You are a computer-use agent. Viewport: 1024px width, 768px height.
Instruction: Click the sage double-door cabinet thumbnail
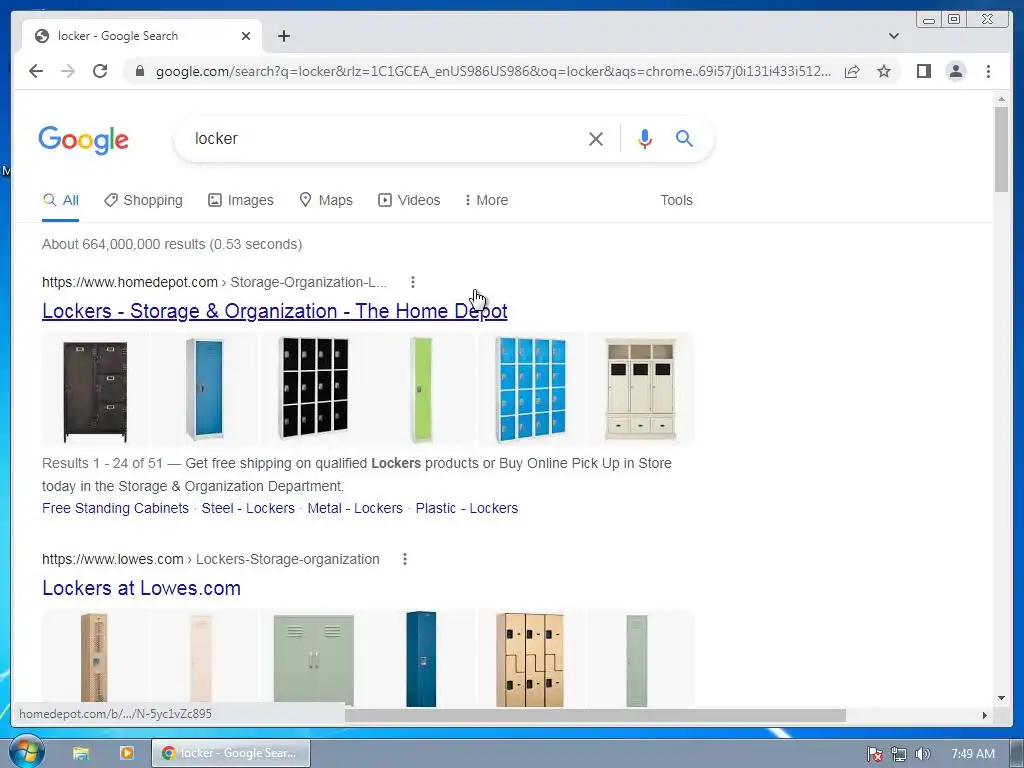[x=313, y=658]
